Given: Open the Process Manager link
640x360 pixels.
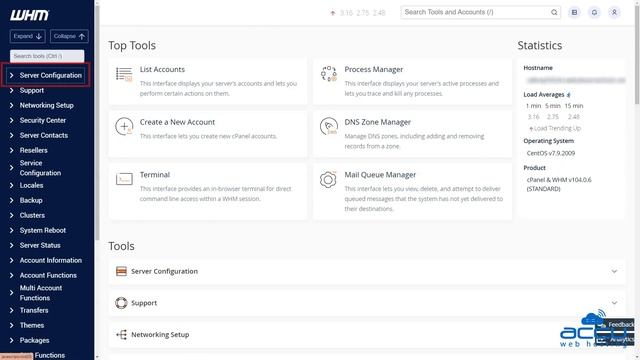Looking at the screenshot, I should [373, 69].
